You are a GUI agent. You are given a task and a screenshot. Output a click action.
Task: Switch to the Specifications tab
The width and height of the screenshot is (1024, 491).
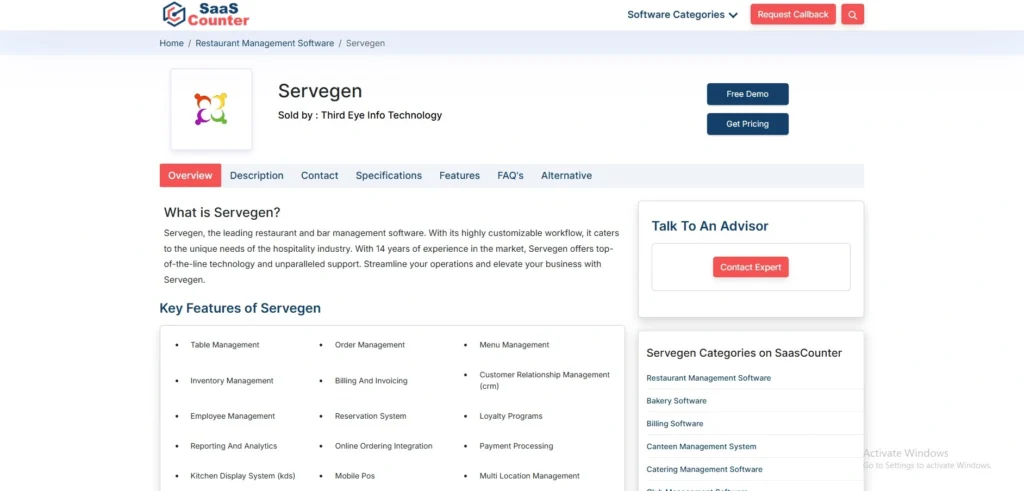(389, 176)
